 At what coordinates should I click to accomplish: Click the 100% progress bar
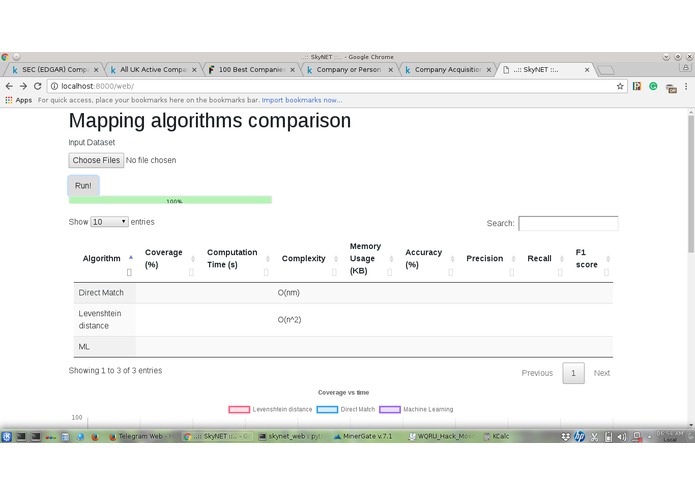(170, 200)
